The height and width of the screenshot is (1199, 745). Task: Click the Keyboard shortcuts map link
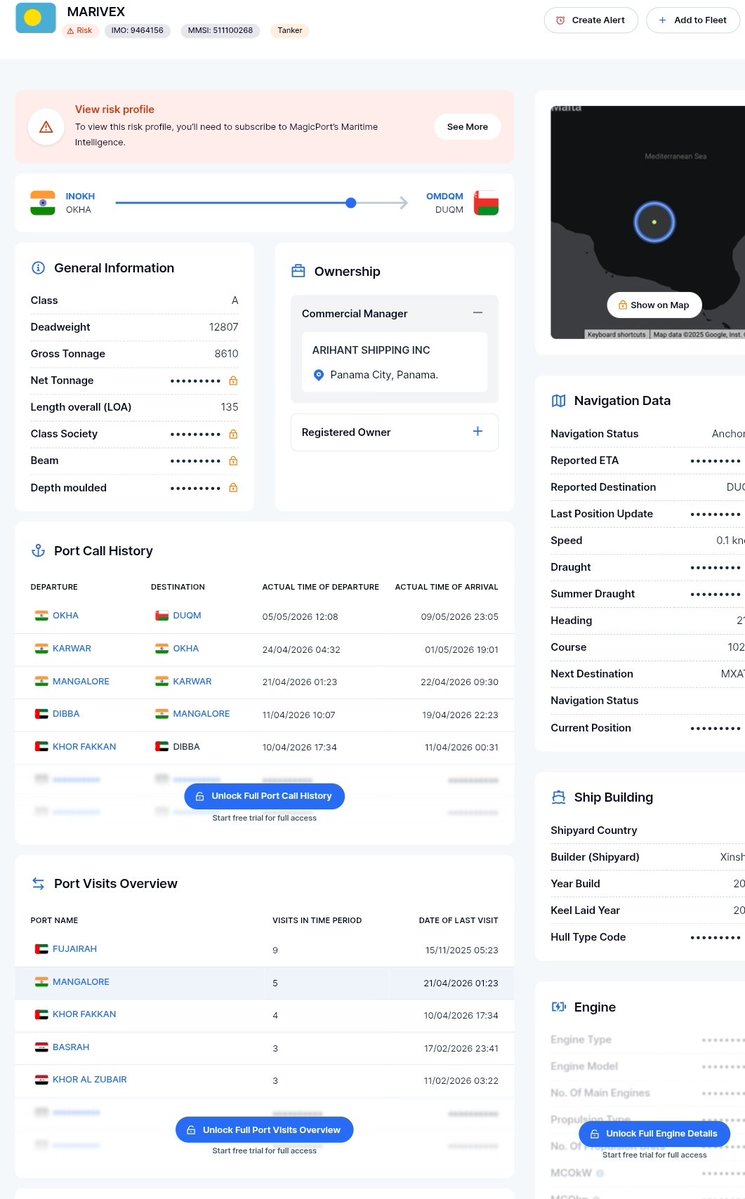click(x=616, y=334)
